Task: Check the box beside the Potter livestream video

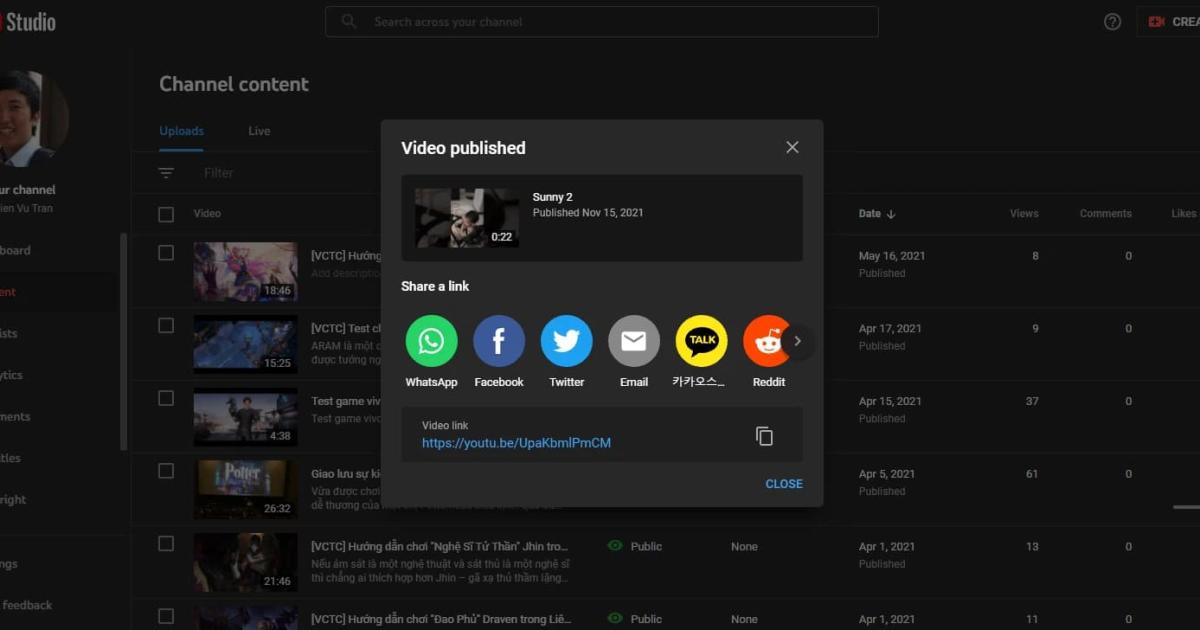Action: (165, 470)
